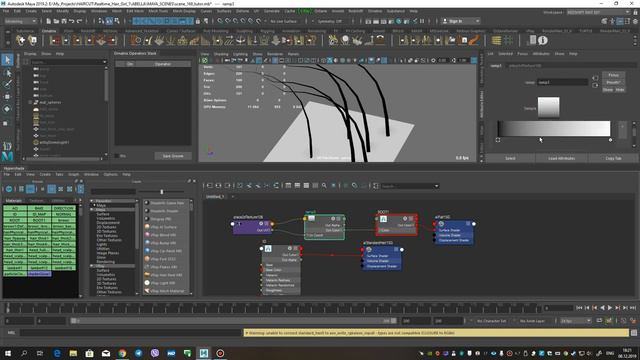This screenshot has width=640, height=360.
Task: Click the info 'i' shelf icon
Action: [x=542, y=40]
